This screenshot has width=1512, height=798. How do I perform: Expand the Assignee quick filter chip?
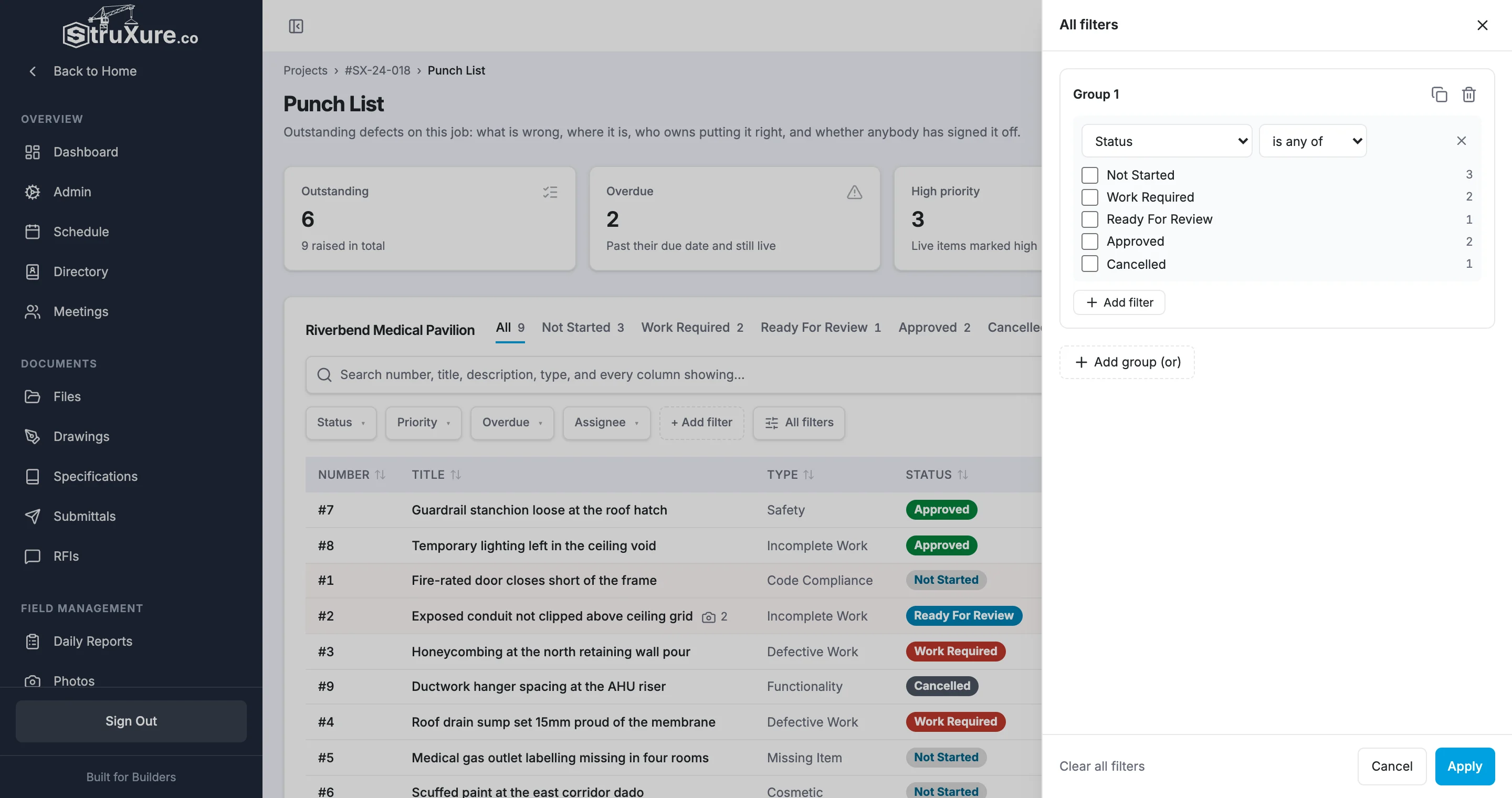click(606, 423)
